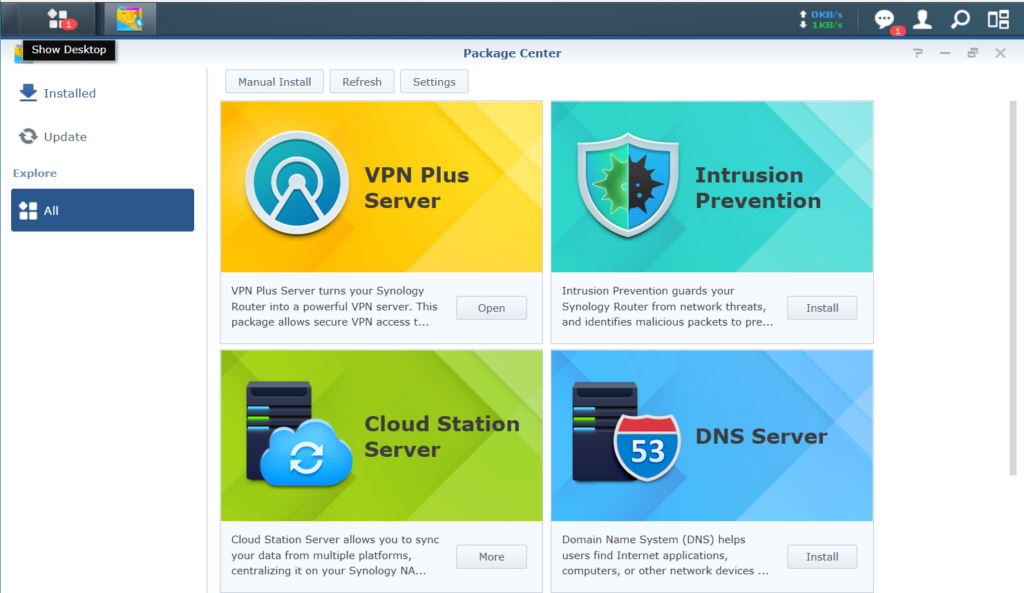Click the help question mark icon
The width and height of the screenshot is (1024, 593).
point(918,53)
